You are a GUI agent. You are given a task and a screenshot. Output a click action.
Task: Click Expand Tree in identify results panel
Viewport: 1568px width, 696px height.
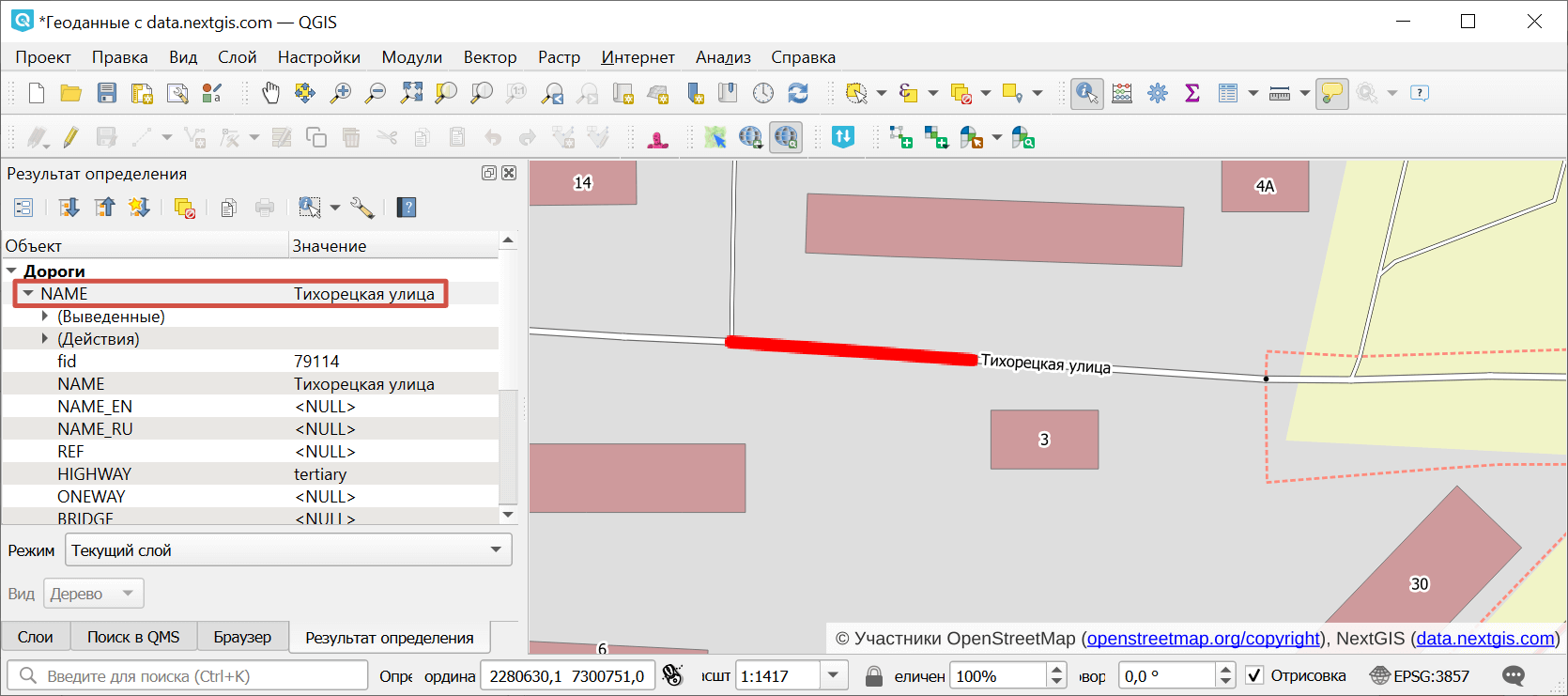pos(69,208)
